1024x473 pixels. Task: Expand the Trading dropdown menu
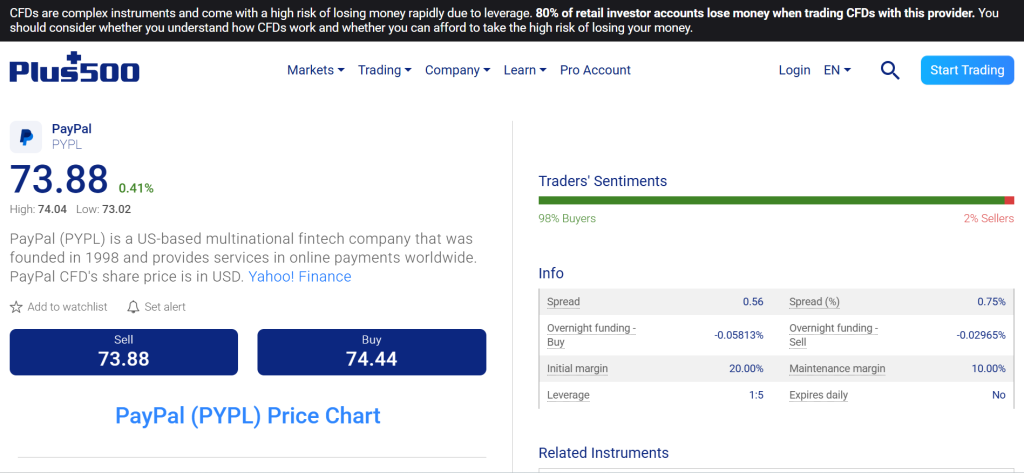click(x=385, y=70)
